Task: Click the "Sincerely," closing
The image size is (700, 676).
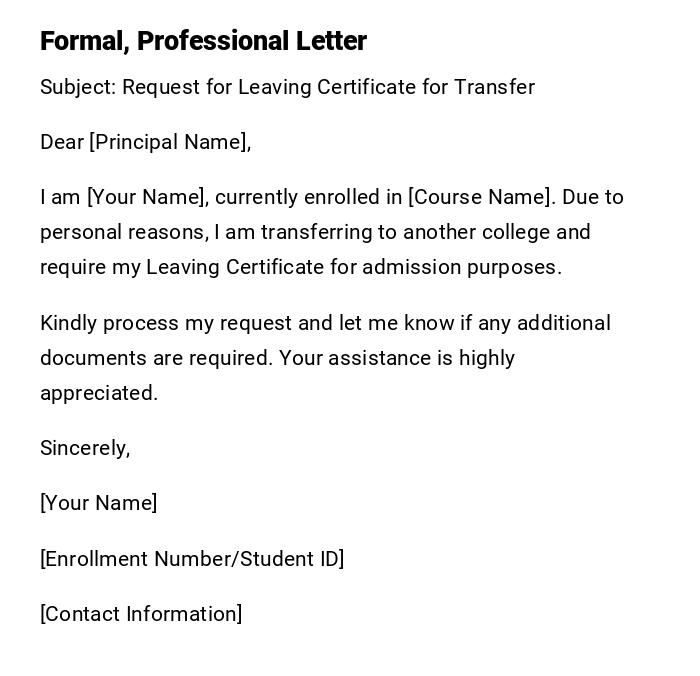Action: [85, 448]
